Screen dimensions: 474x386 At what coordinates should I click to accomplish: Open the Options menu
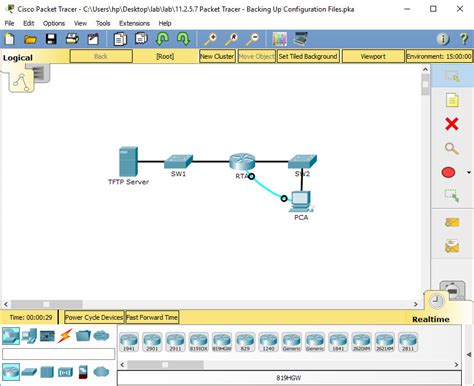click(x=54, y=23)
